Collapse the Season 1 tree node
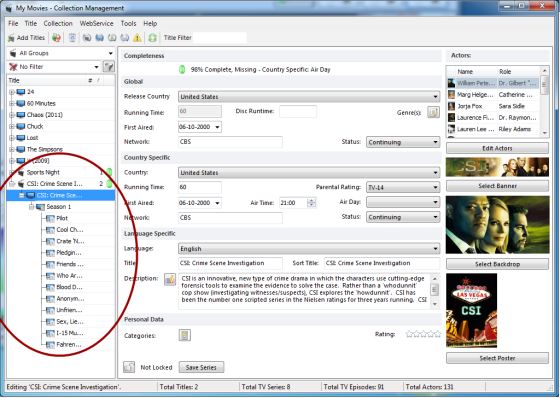Screen dimensions: 560x398 [31, 207]
